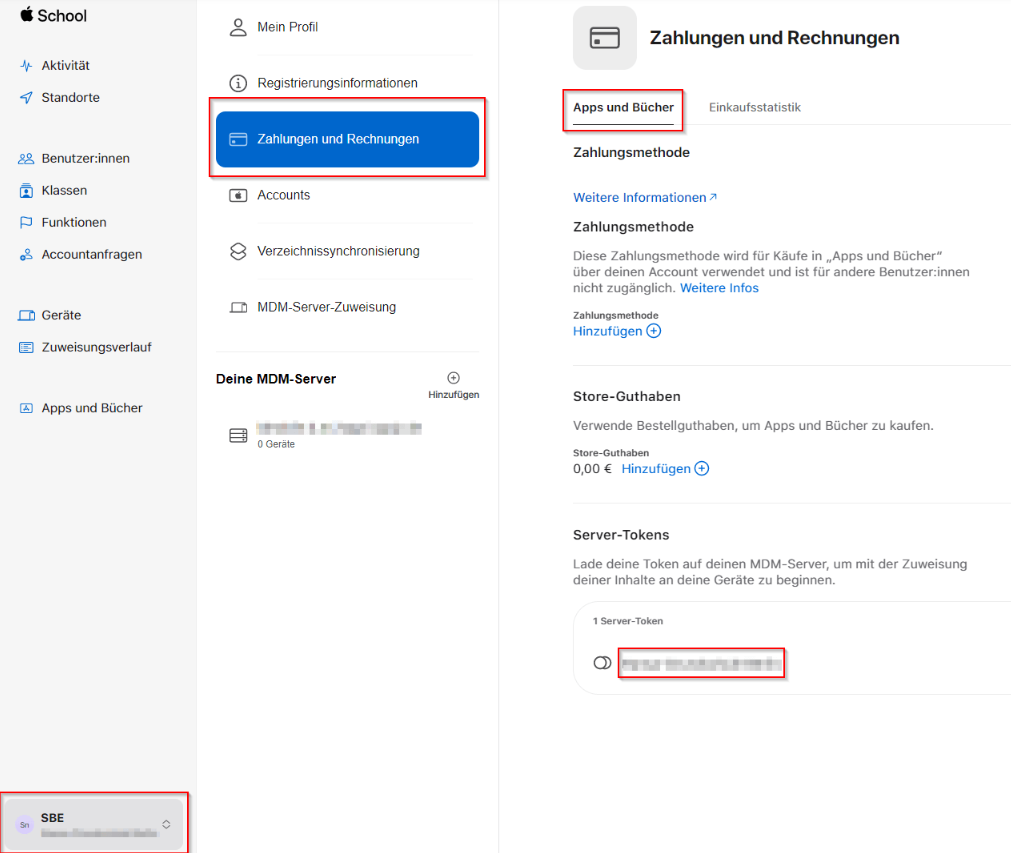
Task: Click the Verzeichnissynchronisierung sync icon
Action: click(x=238, y=251)
